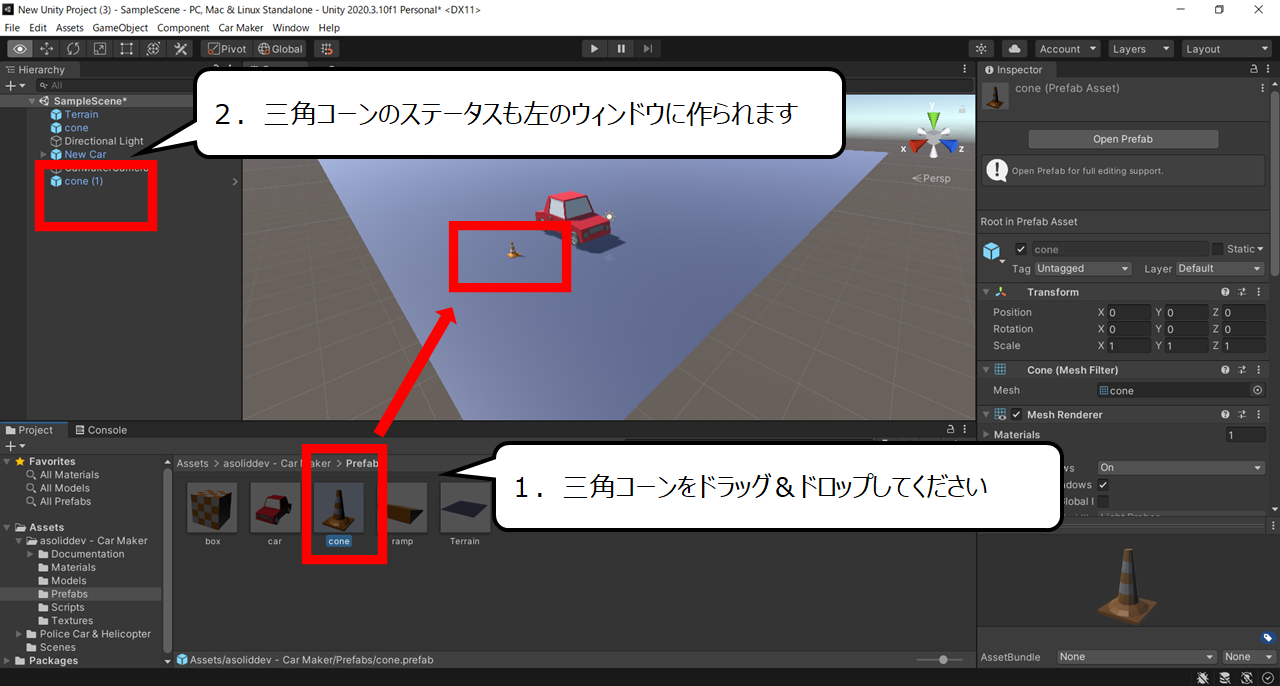Image resolution: width=1280 pixels, height=686 pixels.
Task: Open the Tag Untagged dropdown
Action: tap(1083, 268)
